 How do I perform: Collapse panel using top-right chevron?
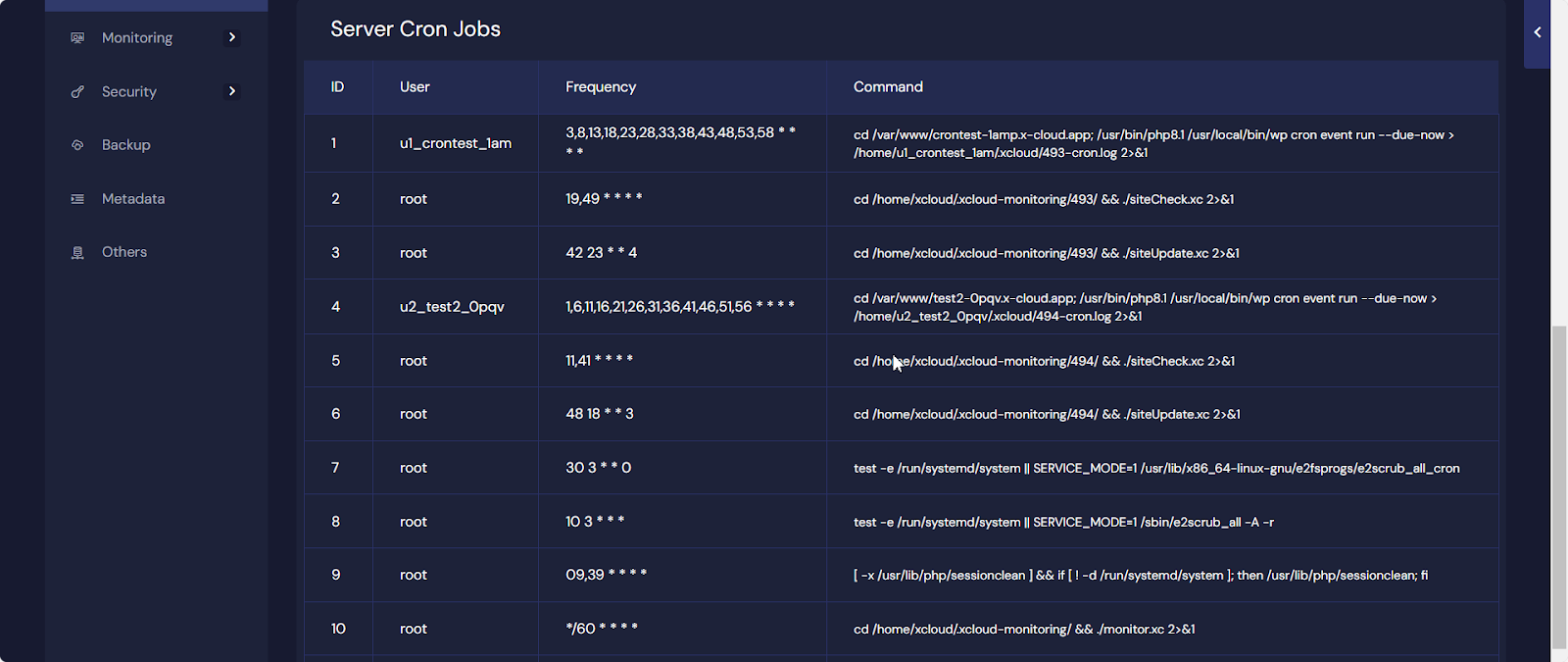point(1537,32)
